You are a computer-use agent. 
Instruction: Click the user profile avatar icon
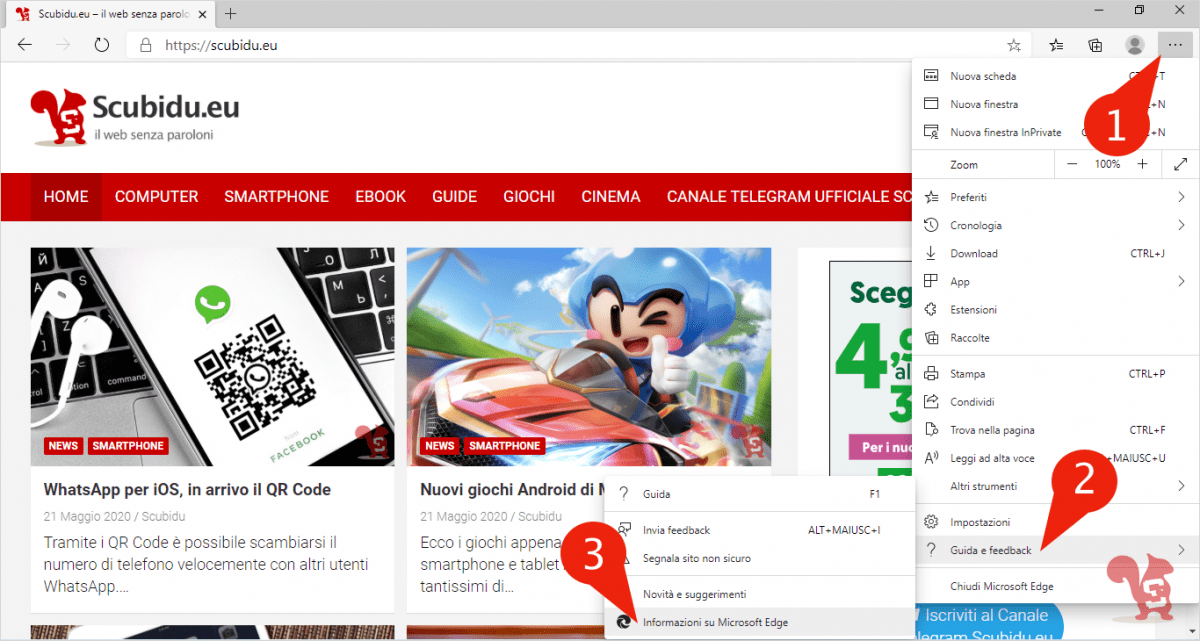click(x=1134, y=45)
